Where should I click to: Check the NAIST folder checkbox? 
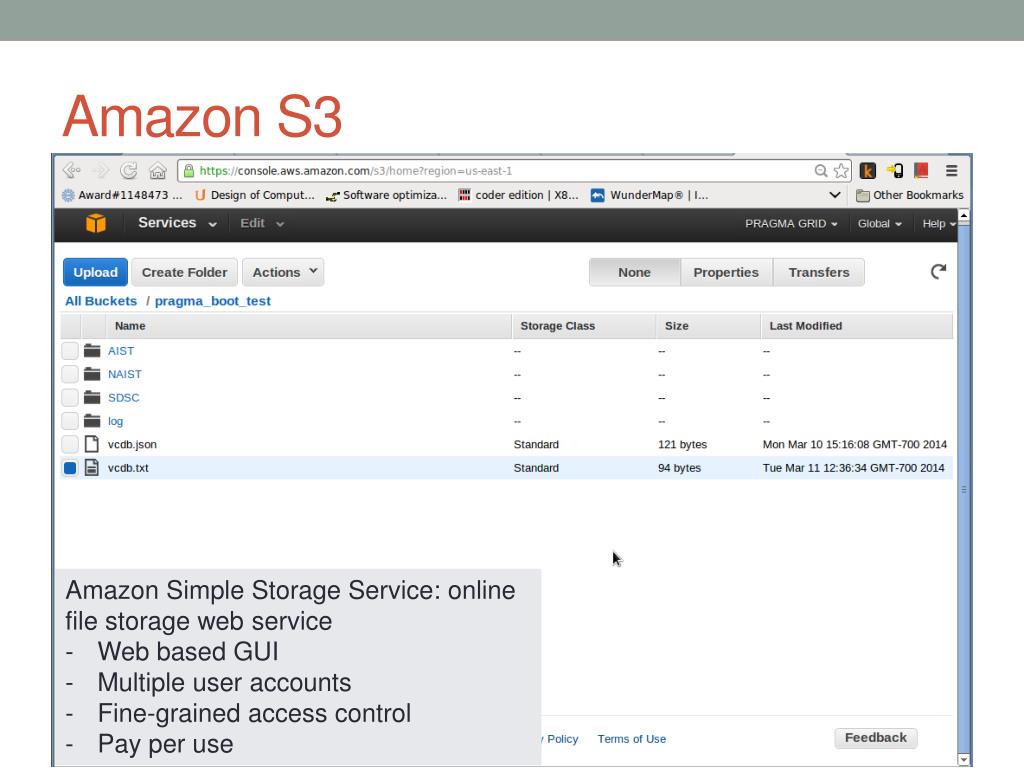[70, 374]
